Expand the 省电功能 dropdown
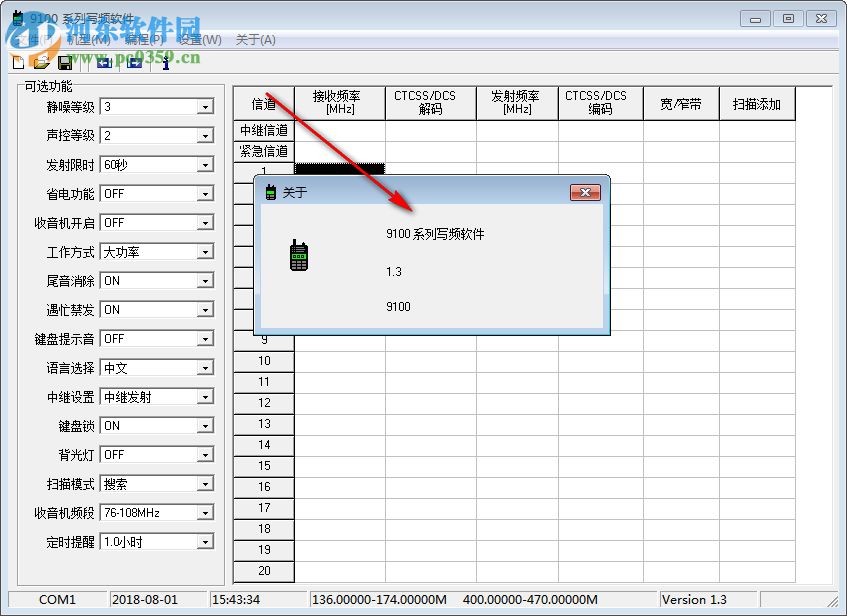 pyautogui.click(x=205, y=194)
